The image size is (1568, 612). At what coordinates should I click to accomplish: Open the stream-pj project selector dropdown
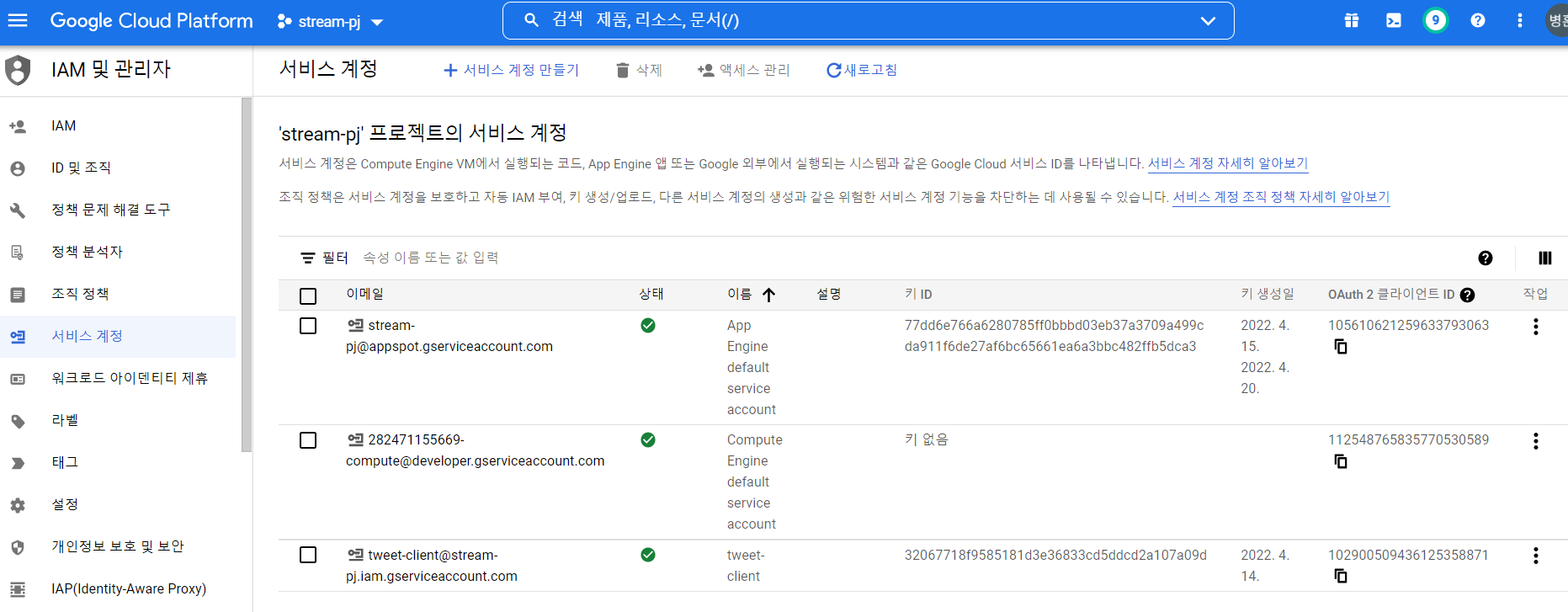330,22
